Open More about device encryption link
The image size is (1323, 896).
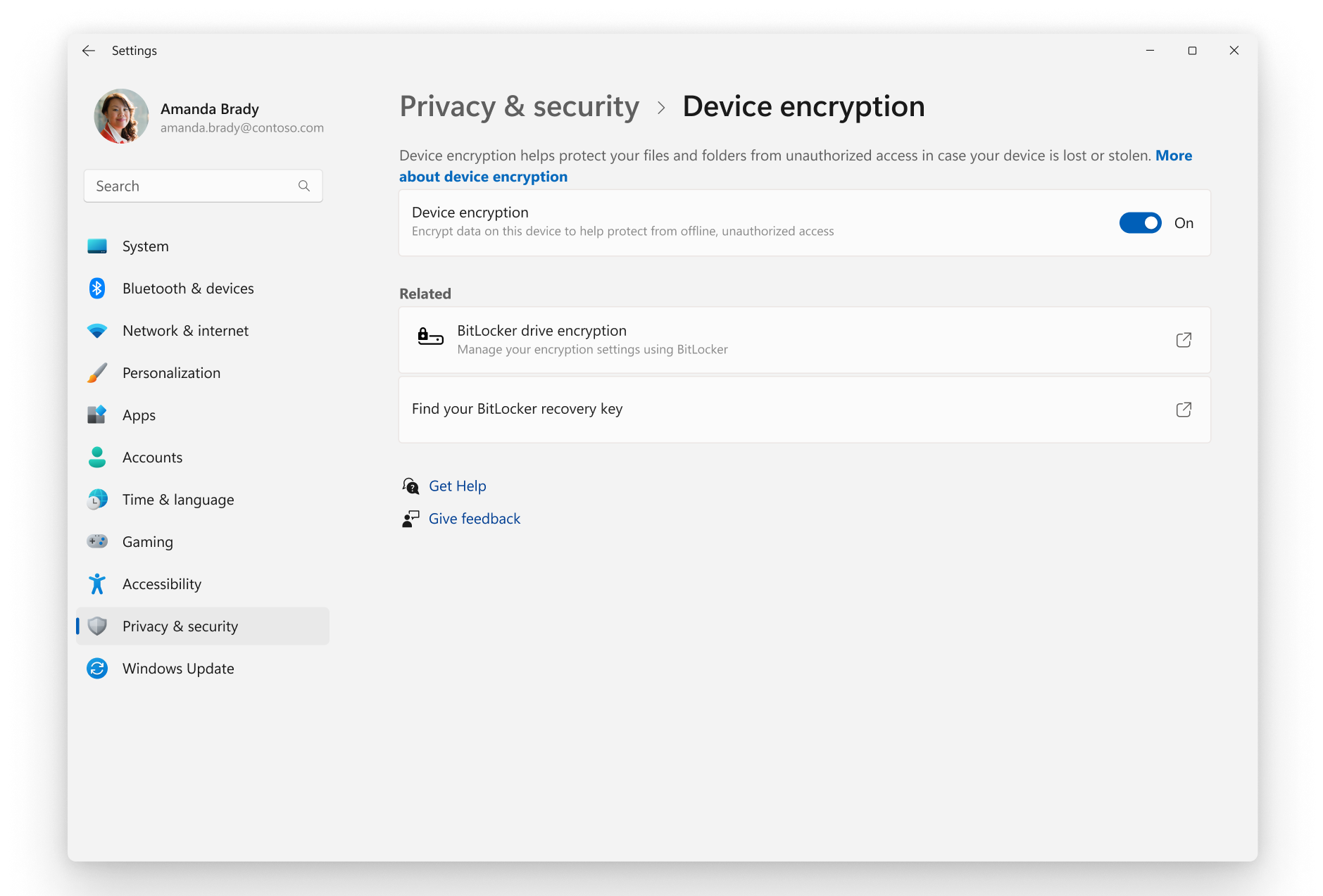tap(483, 177)
